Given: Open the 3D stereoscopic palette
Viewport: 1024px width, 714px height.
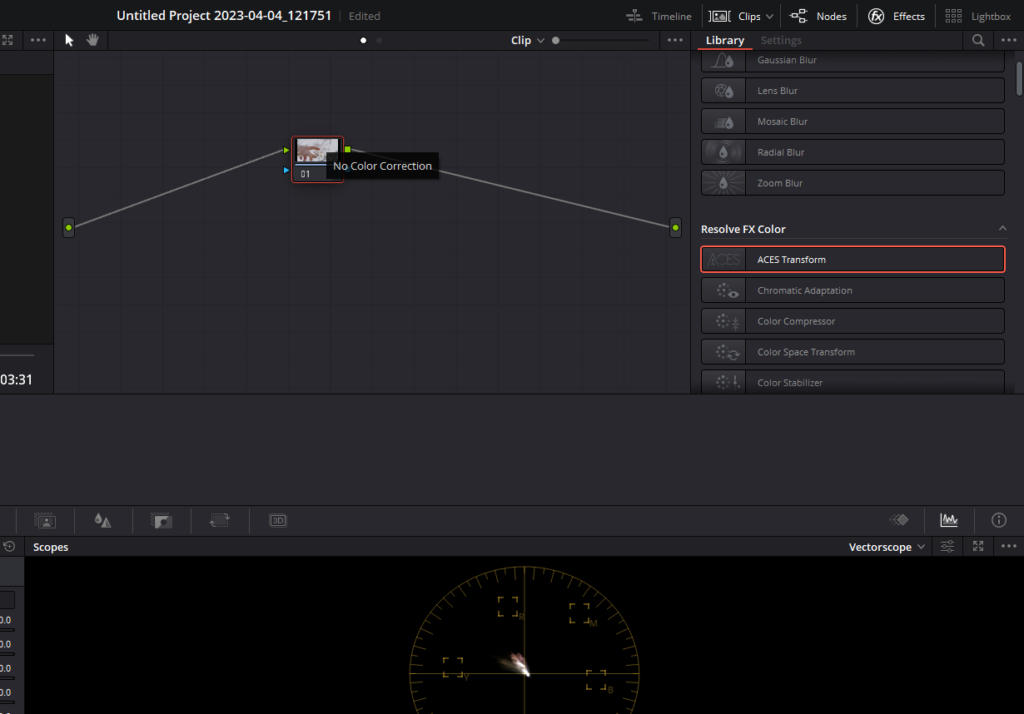Looking at the screenshot, I should click(278, 521).
